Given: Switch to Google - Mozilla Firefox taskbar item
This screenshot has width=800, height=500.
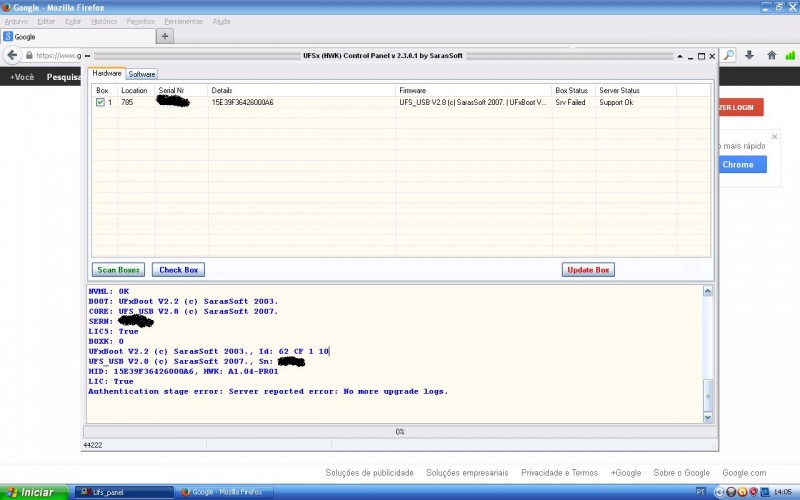Looking at the screenshot, I should point(224,492).
